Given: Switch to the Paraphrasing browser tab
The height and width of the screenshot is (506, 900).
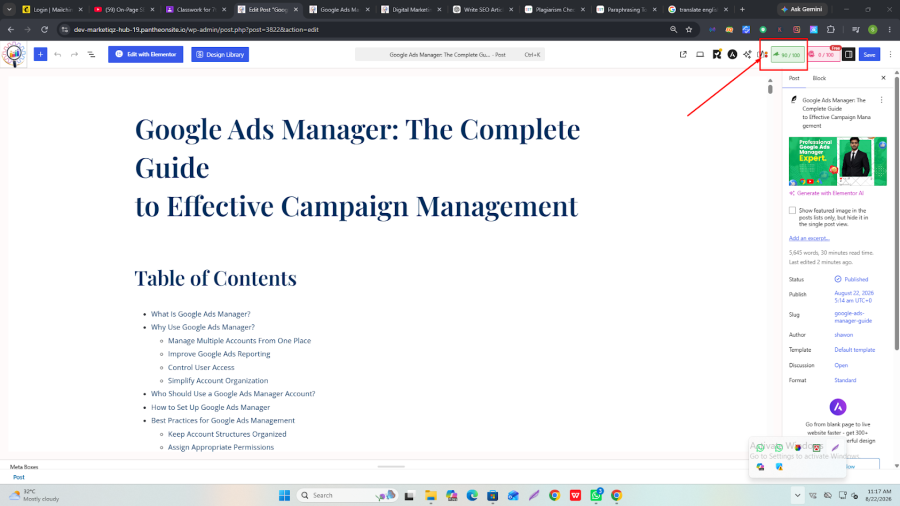Looking at the screenshot, I should (x=627, y=9).
